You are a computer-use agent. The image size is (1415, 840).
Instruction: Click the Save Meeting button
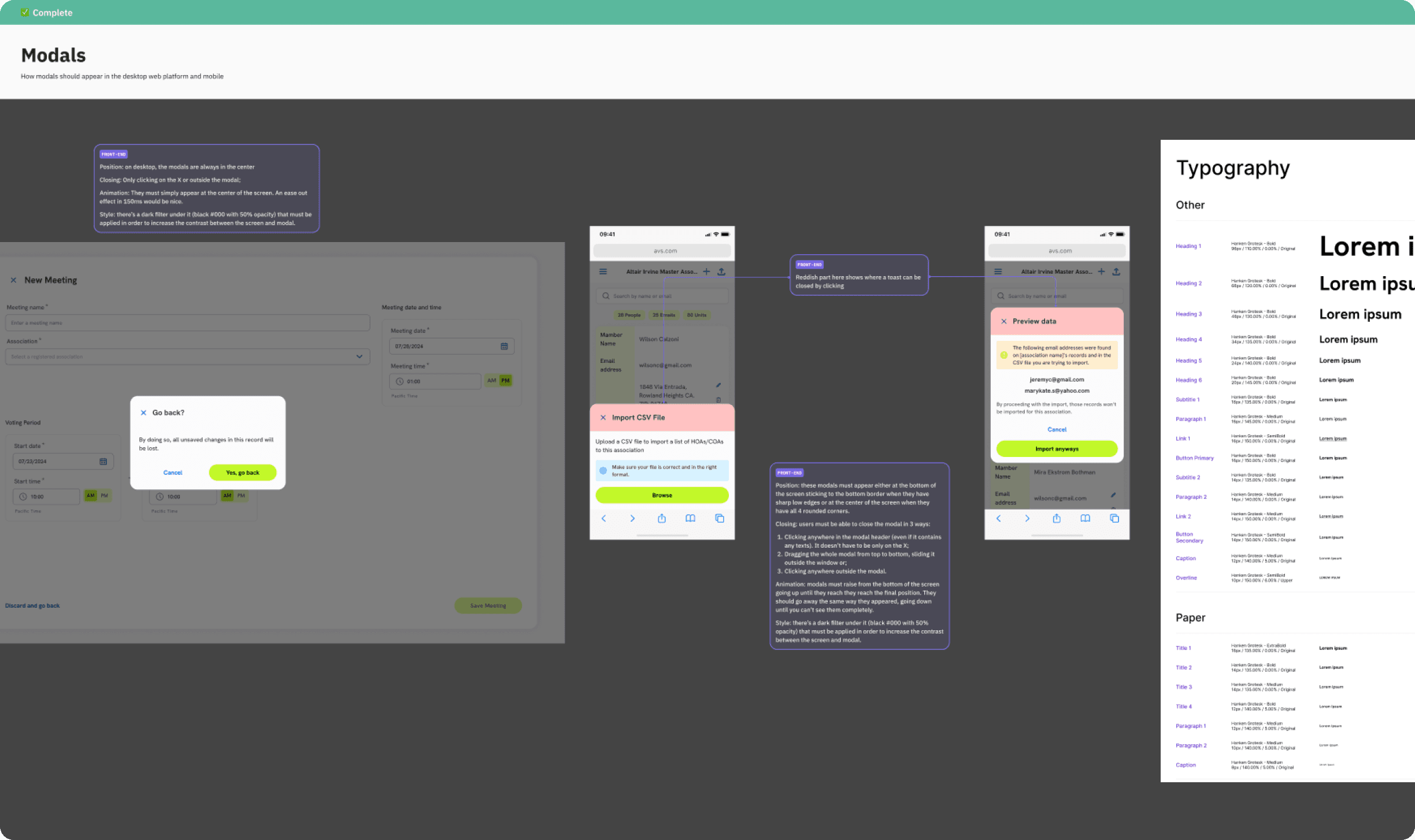(488, 605)
